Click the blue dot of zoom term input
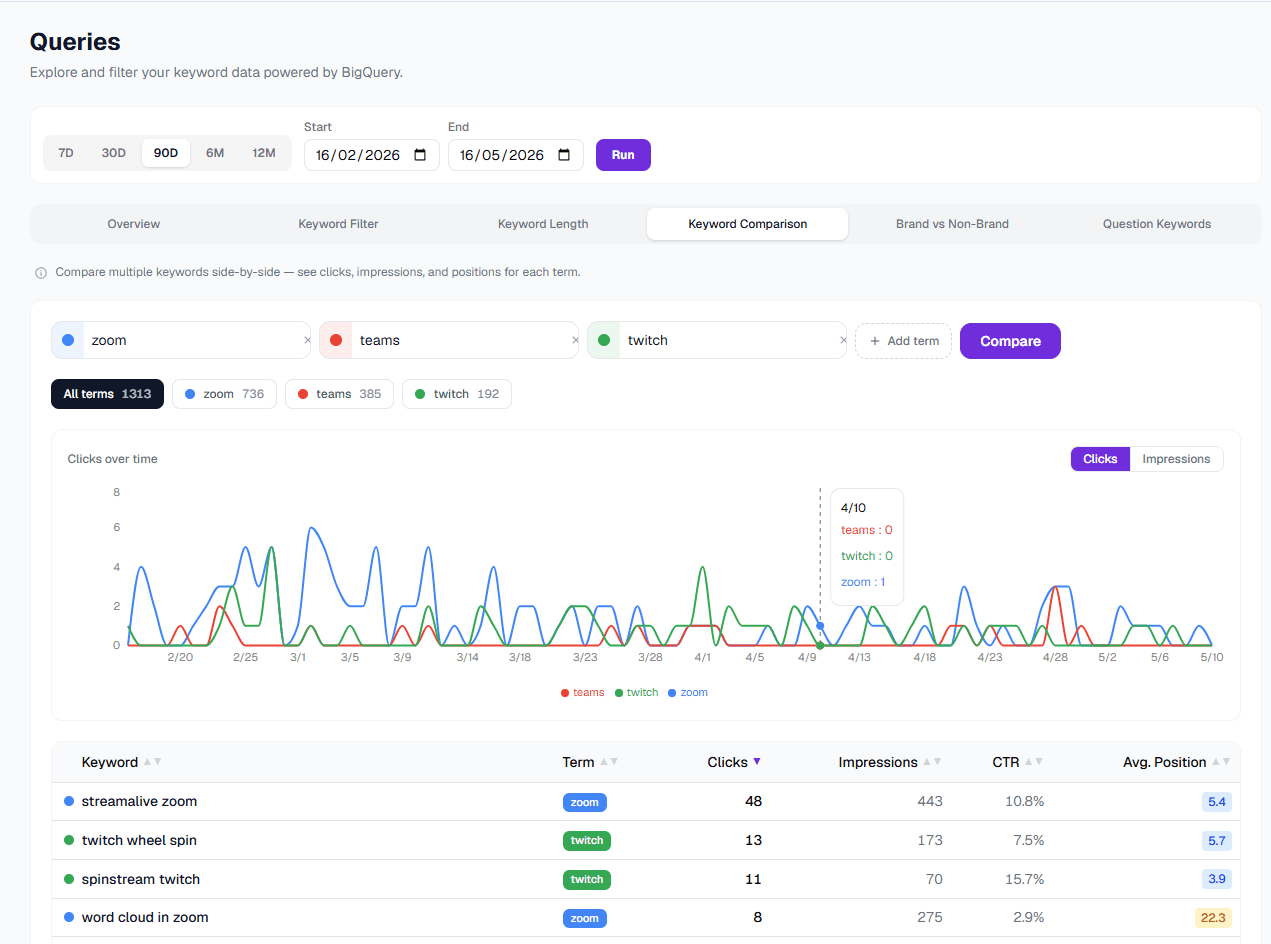The width and height of the screenshot is (1271, 944). [68, 340]
